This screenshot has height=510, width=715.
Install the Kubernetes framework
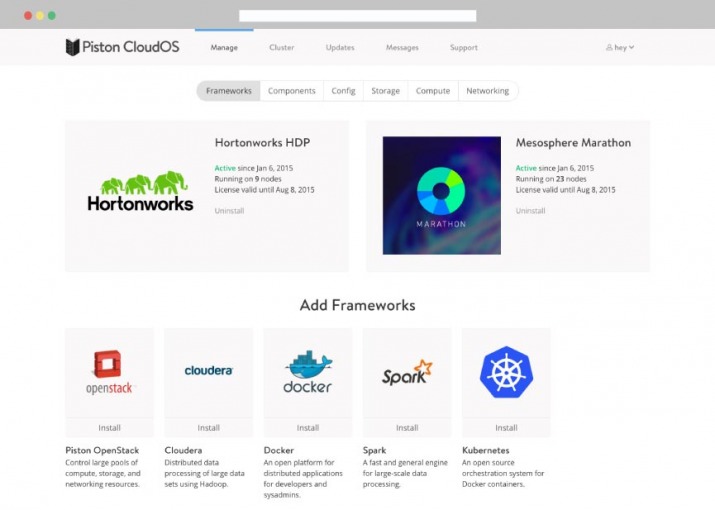506,428
